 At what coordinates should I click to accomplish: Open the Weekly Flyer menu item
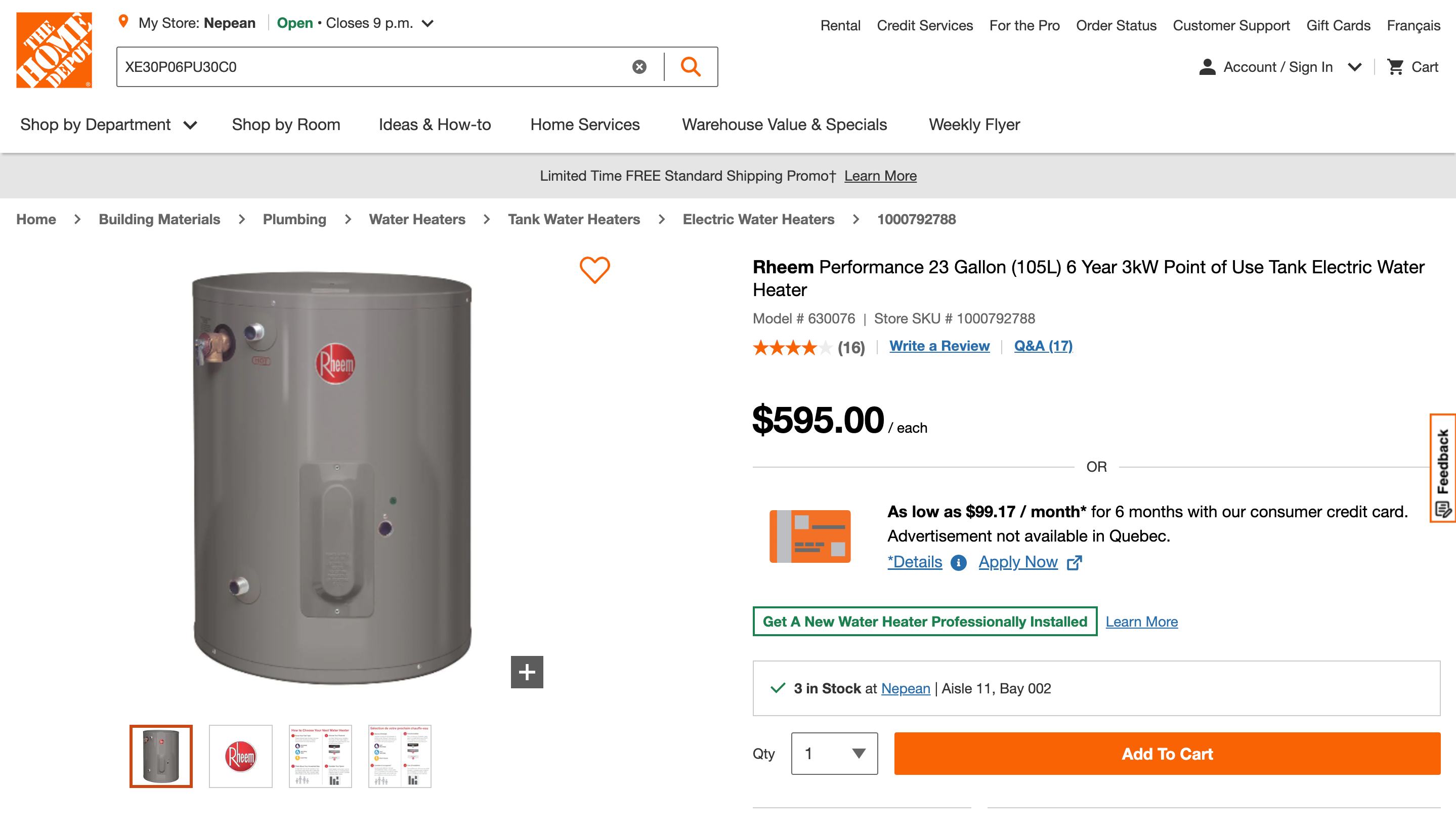[974, 125]
